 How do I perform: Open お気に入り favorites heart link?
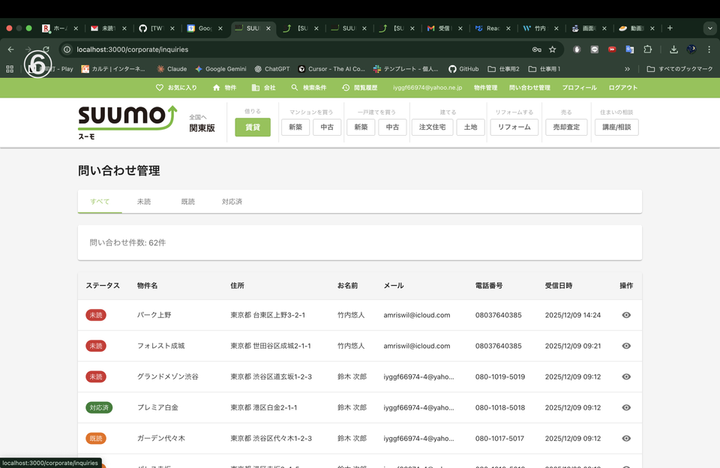click(x=176, y=88)
